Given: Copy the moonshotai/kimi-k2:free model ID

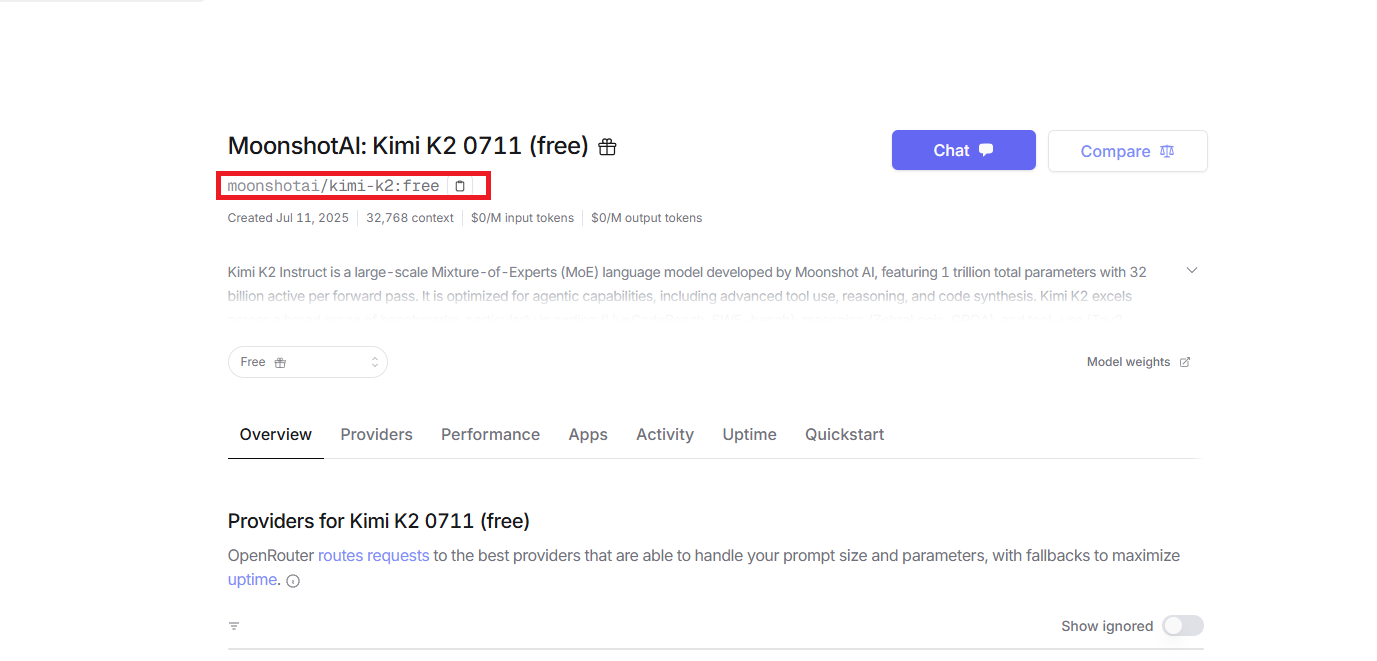Looking at the screenshot, I should click(x=460, y=186).
